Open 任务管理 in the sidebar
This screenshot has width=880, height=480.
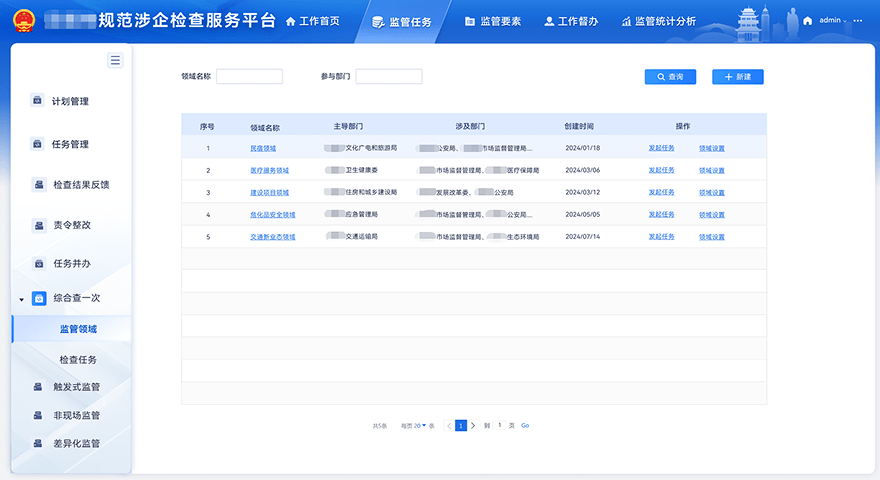(x=70, y=144)
